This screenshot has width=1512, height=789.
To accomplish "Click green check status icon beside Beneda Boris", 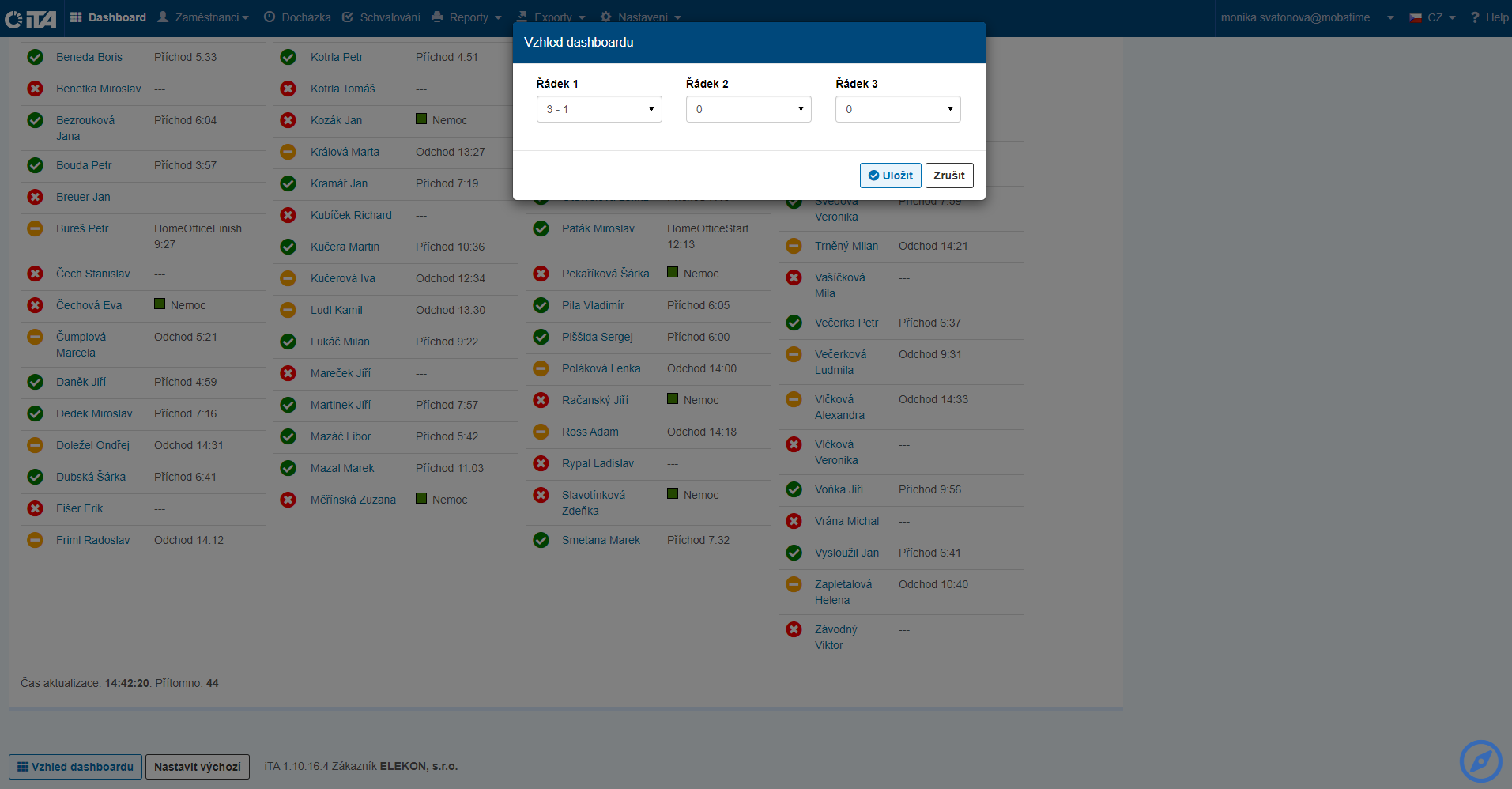I will pos(36,57).
